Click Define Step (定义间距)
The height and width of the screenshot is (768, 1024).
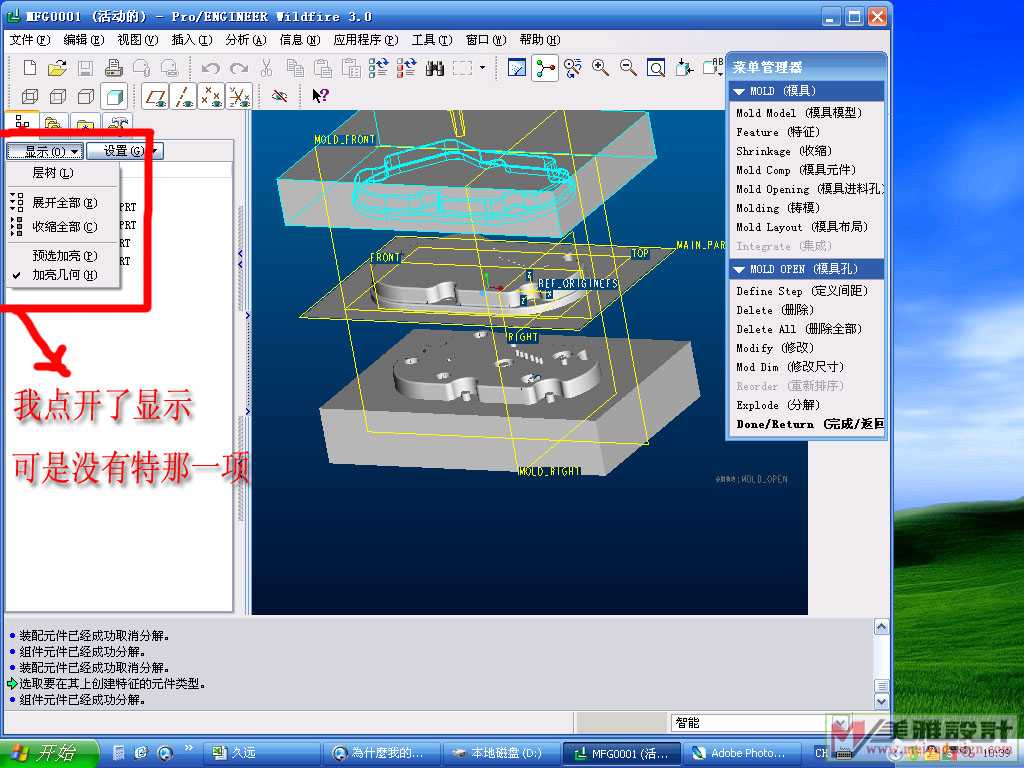802,291
